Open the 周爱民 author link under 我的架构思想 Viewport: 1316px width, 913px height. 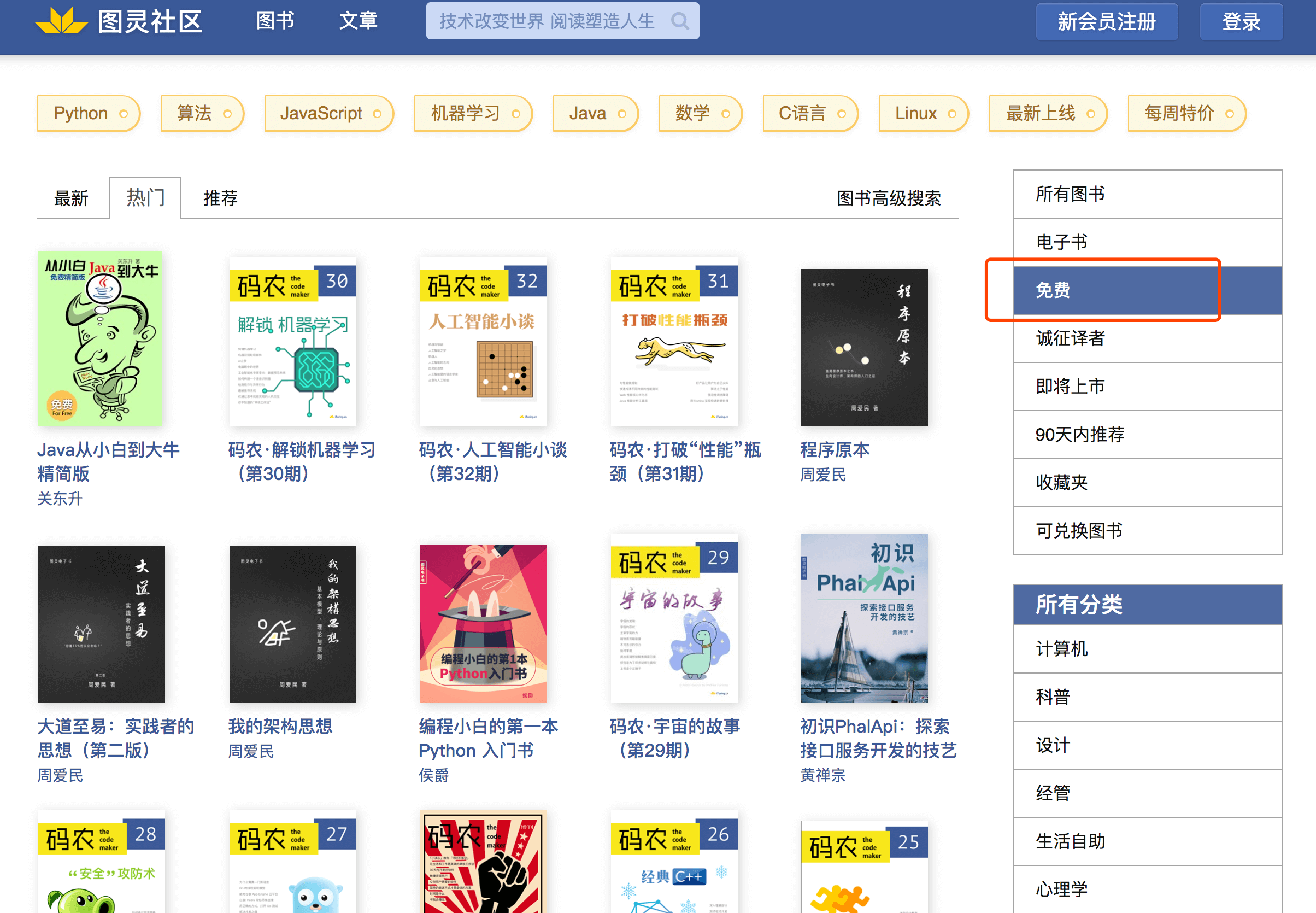pyautogui.click(x=250, y=751)
